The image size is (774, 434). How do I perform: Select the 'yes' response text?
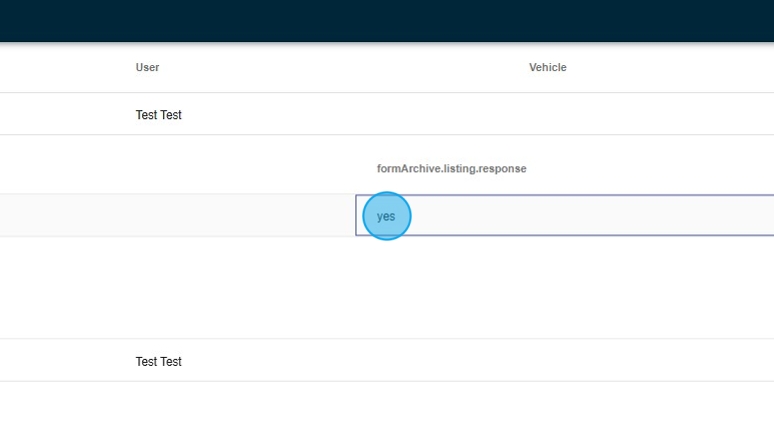(x=386, y=216)
